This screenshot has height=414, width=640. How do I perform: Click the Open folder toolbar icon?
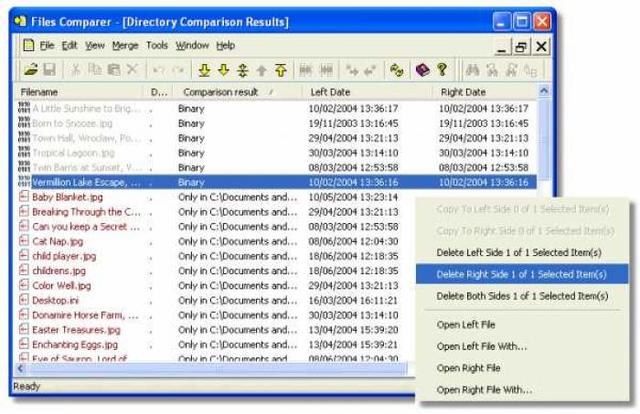click(31, 70)
